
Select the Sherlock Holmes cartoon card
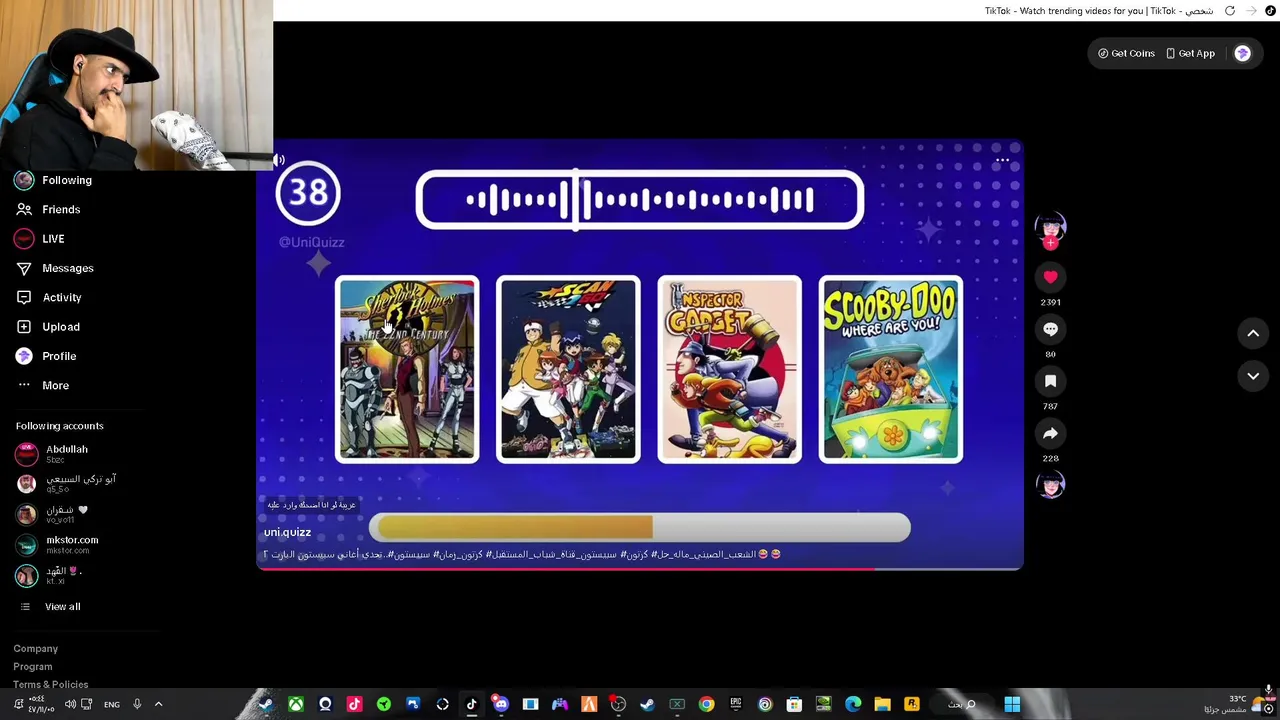click(407, 369)
